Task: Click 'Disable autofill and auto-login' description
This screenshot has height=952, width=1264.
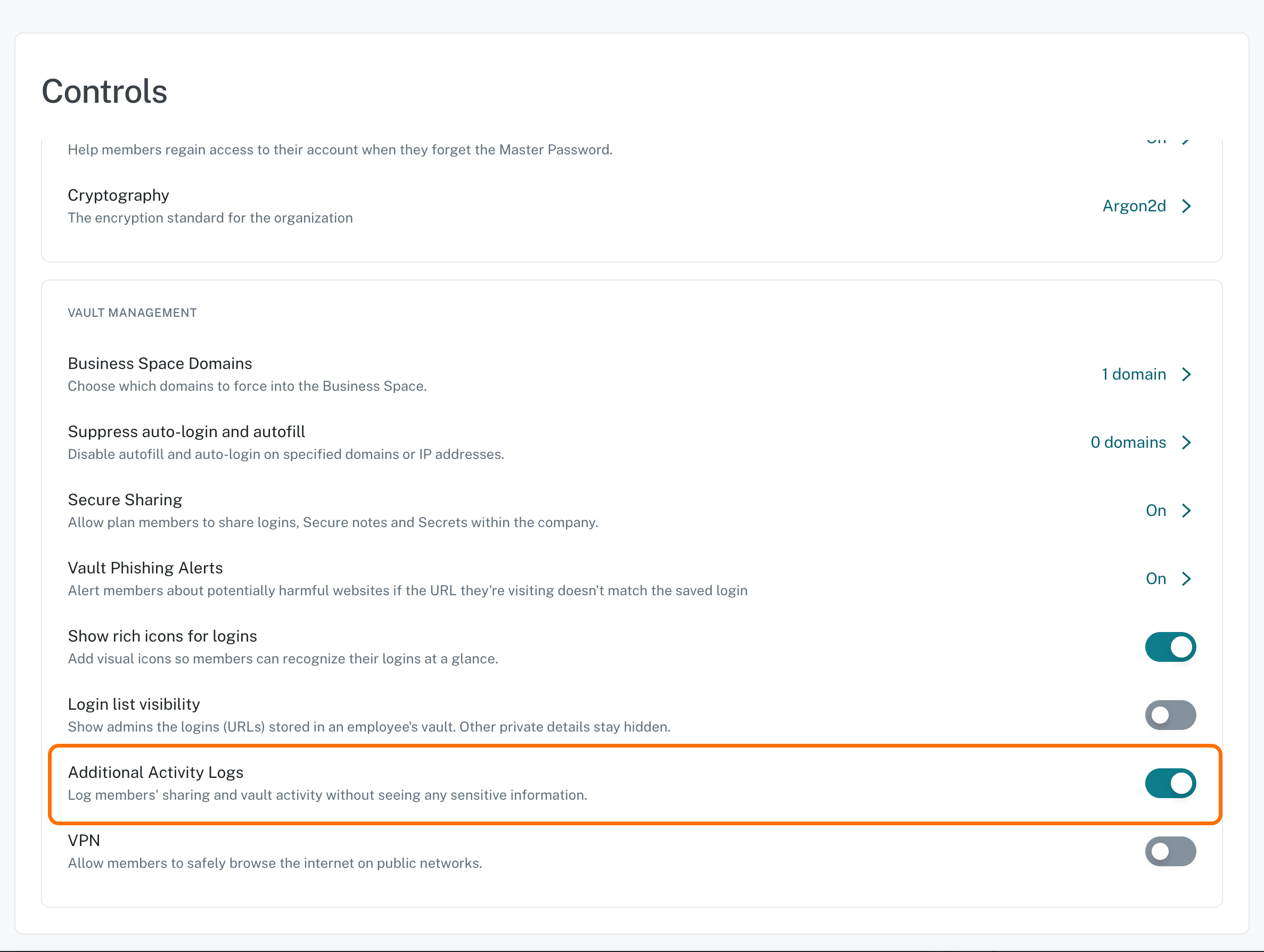Action: point(286,454)
